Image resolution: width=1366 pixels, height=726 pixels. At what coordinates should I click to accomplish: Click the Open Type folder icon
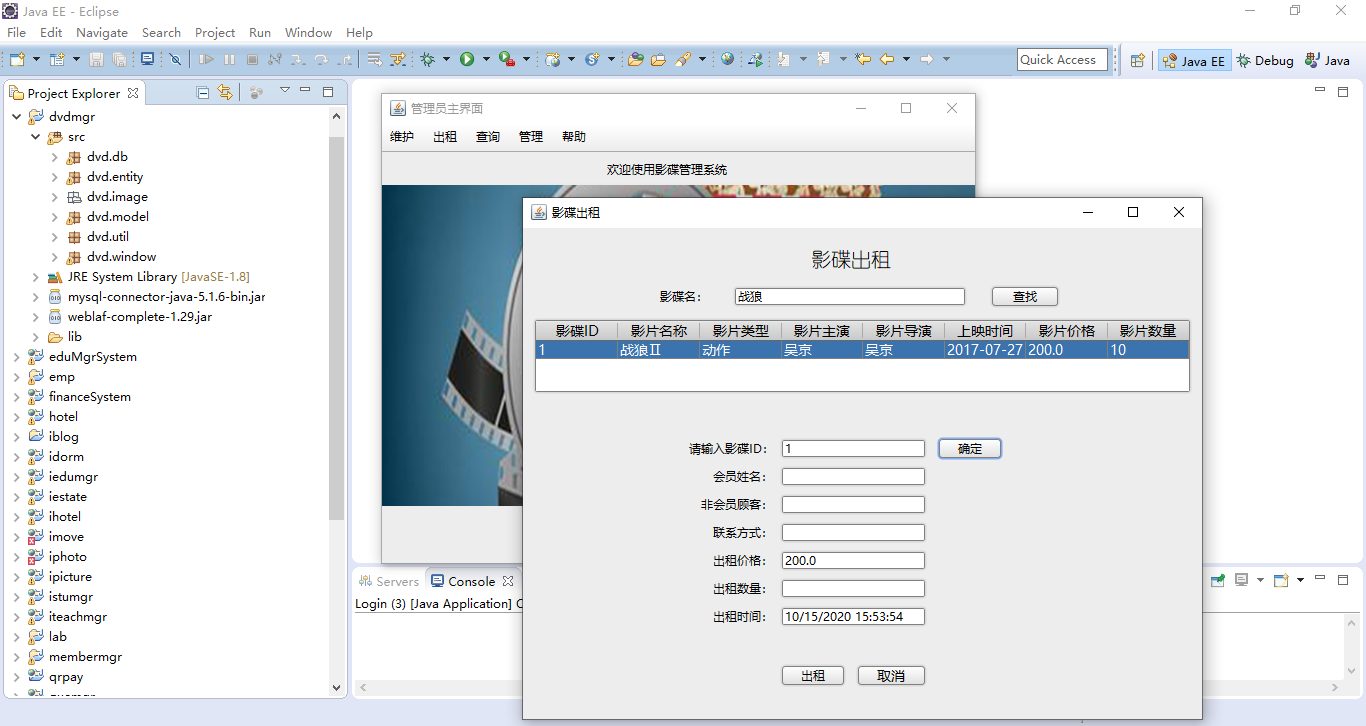tap(635, 60)
